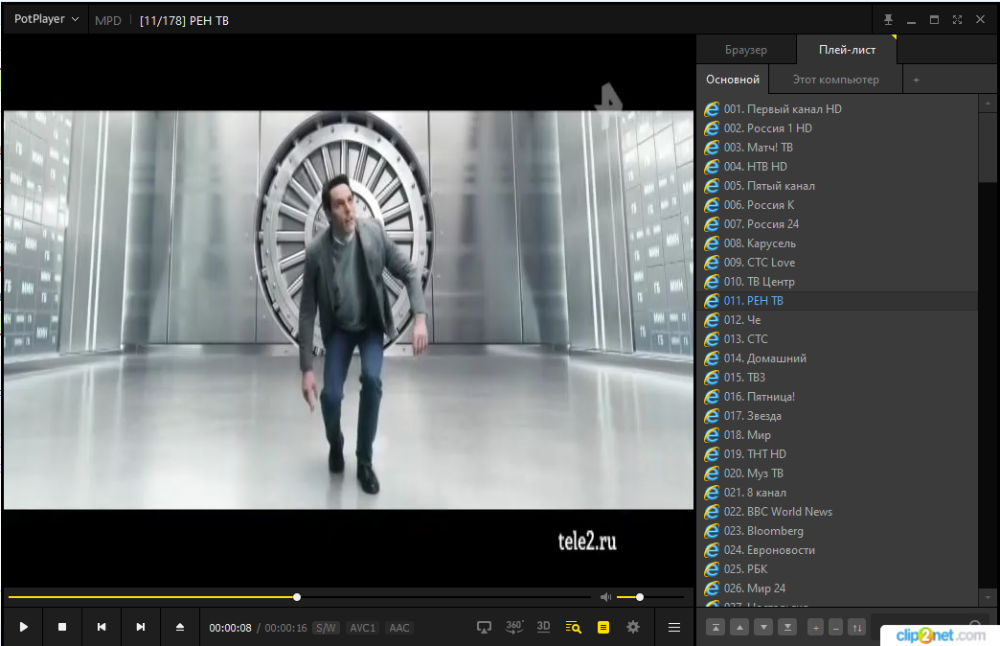Click the video seek bar
Screen dimensions: 1000x646
pyautogui.click(x=298, y=597)
